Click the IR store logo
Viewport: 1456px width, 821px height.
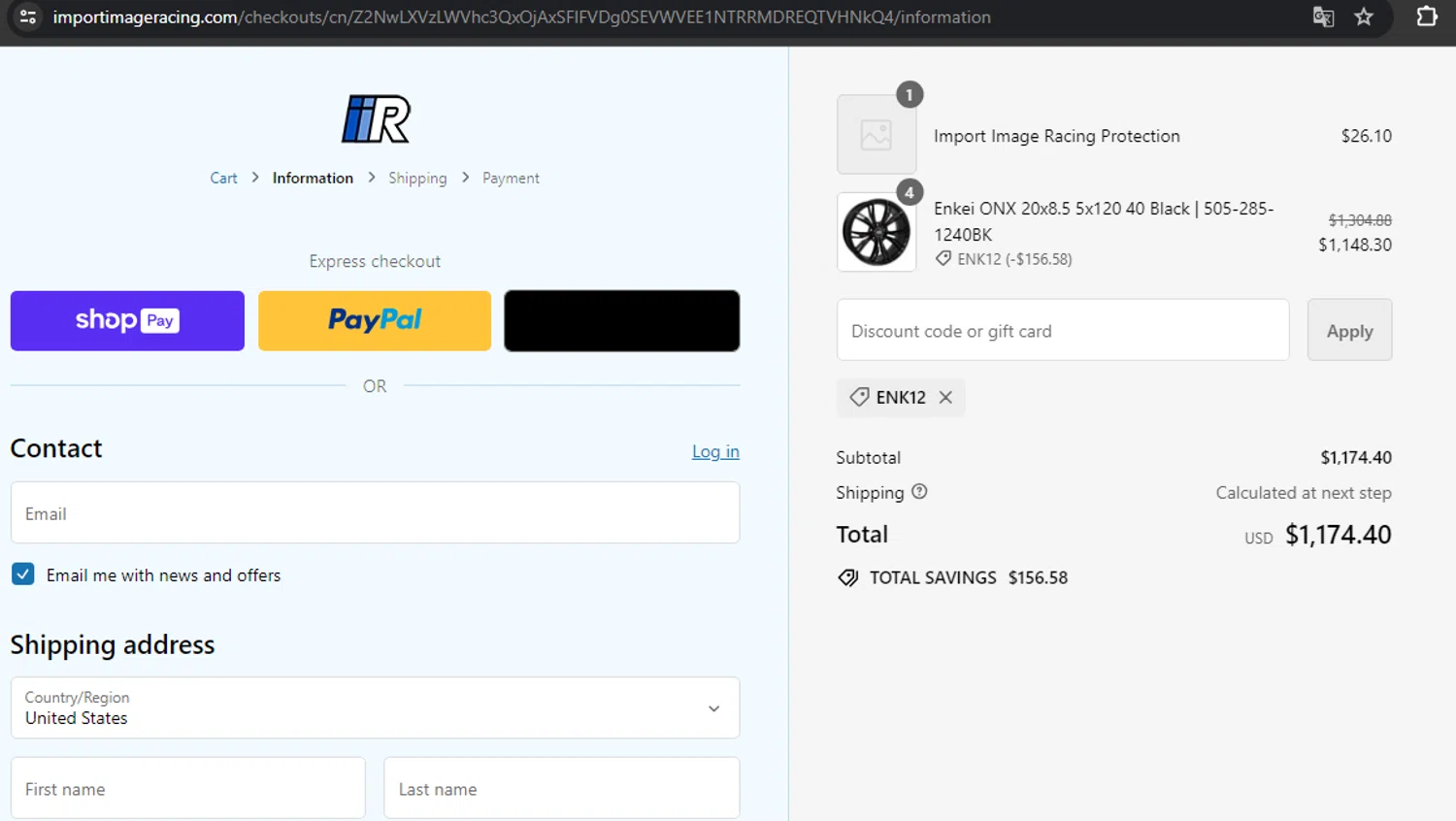coord(376,119)
